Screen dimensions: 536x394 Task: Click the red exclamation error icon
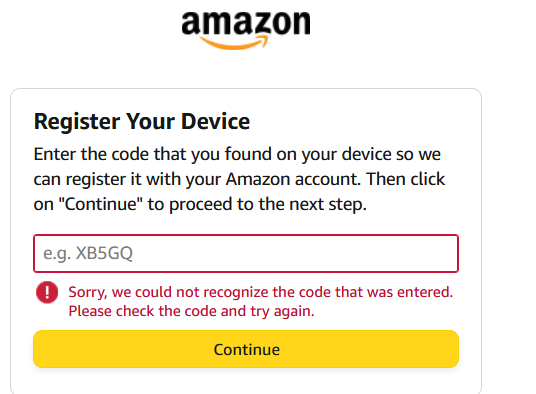coord(47,292)
